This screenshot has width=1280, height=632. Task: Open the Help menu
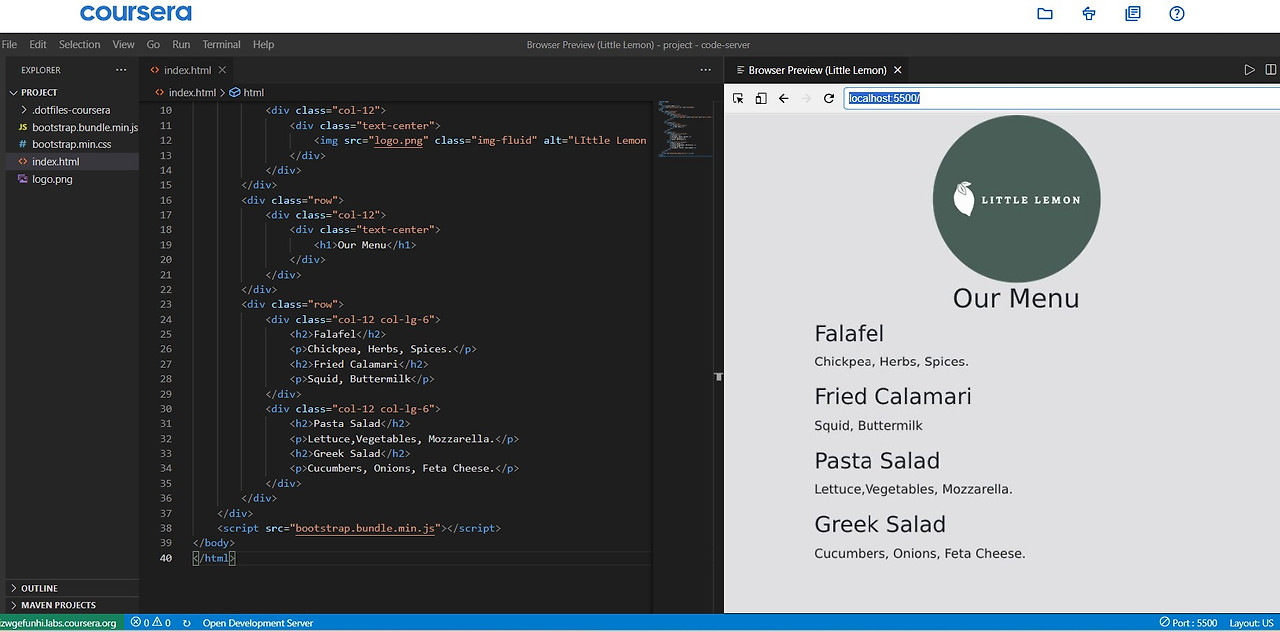pyautogui.click(x=263, y=44)
